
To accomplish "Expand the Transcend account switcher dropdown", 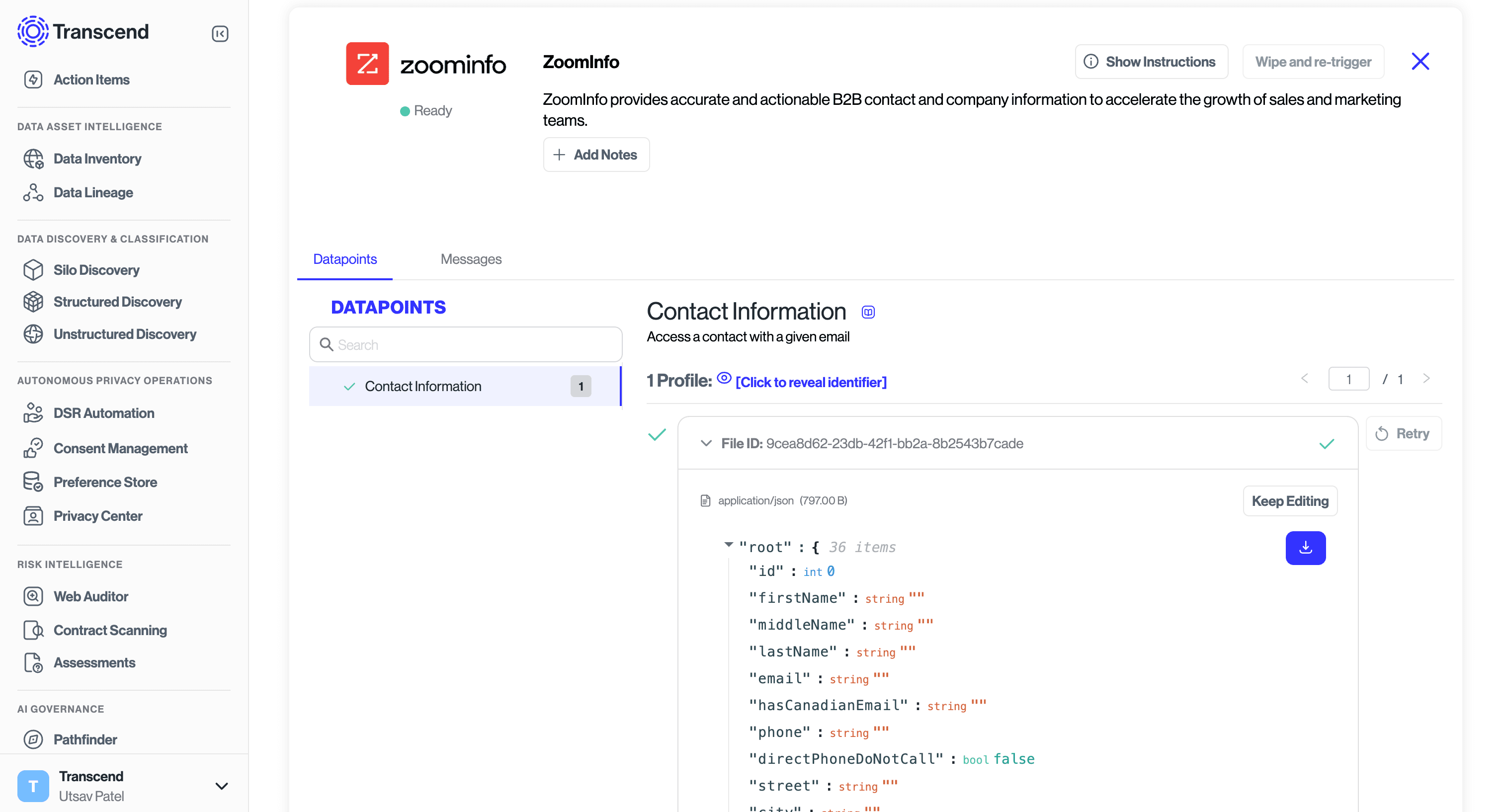I will coord(221,786).
